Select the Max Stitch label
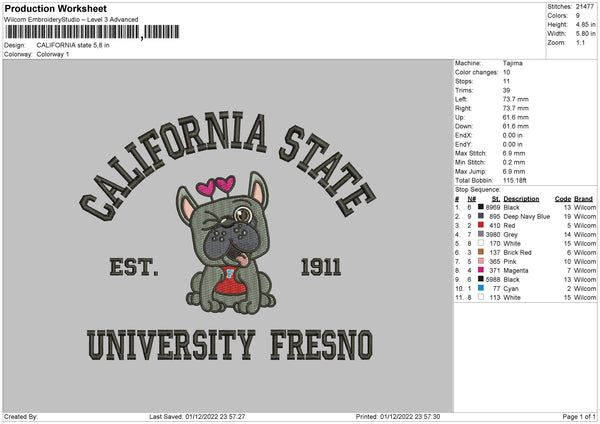Screen dimensions: 600x424 (471, 153)
